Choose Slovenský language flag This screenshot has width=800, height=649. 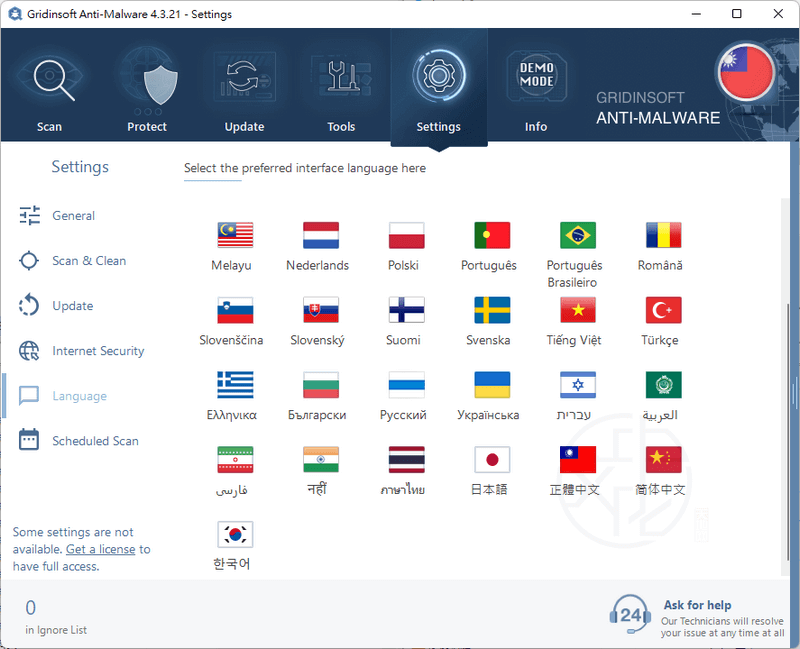tap(321, 310)
